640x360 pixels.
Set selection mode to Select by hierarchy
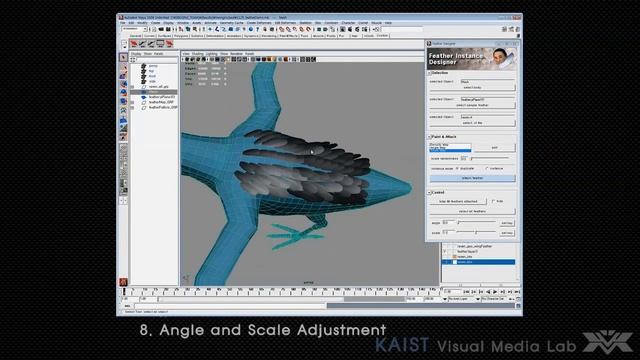pyautogui.click(x=181, y=29)
